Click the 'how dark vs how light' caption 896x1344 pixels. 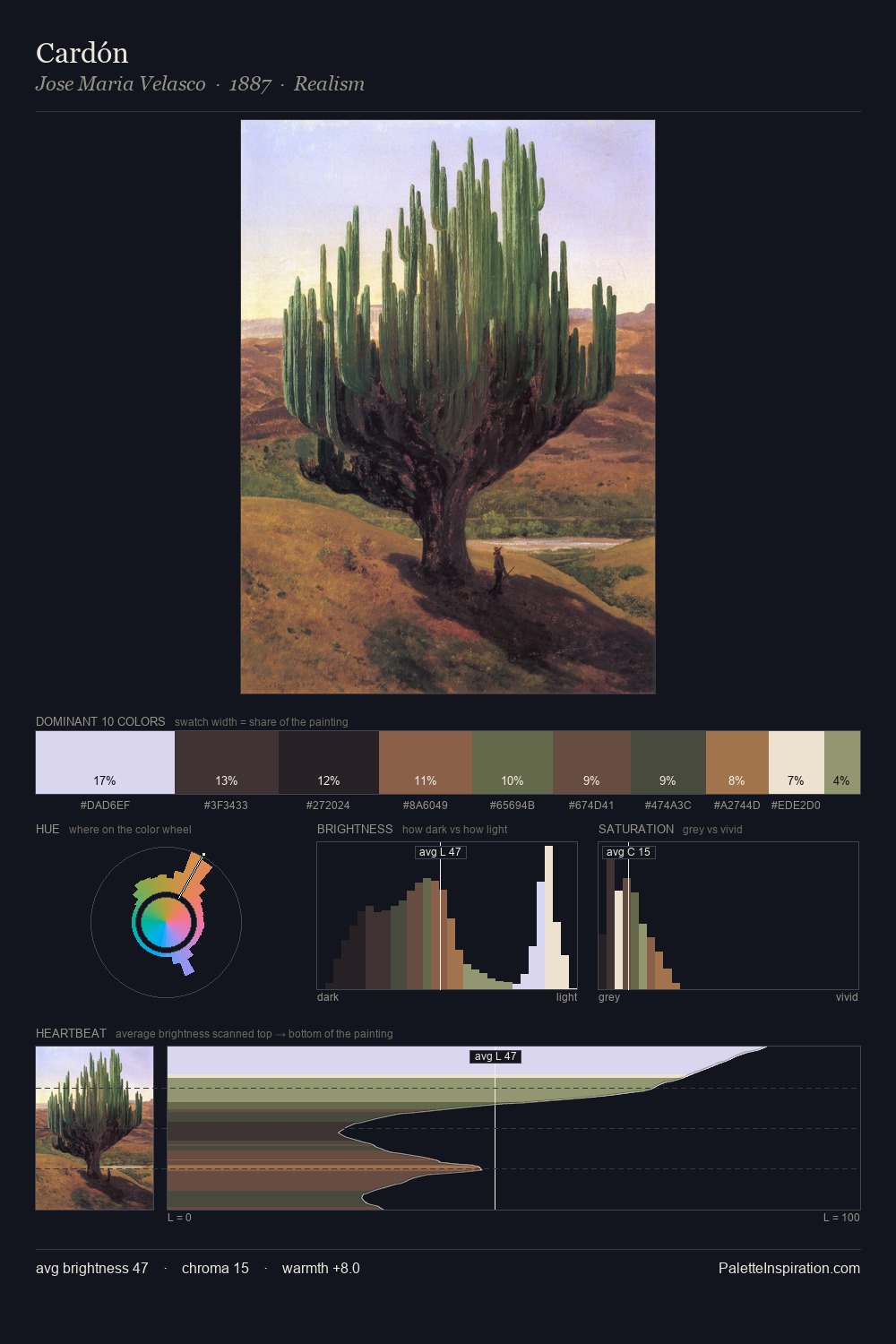click(455, 830)
